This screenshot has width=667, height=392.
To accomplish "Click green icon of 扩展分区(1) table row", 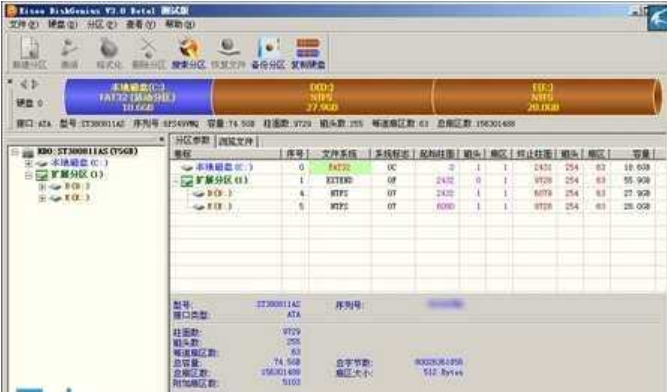I will (x=187, y=181).
